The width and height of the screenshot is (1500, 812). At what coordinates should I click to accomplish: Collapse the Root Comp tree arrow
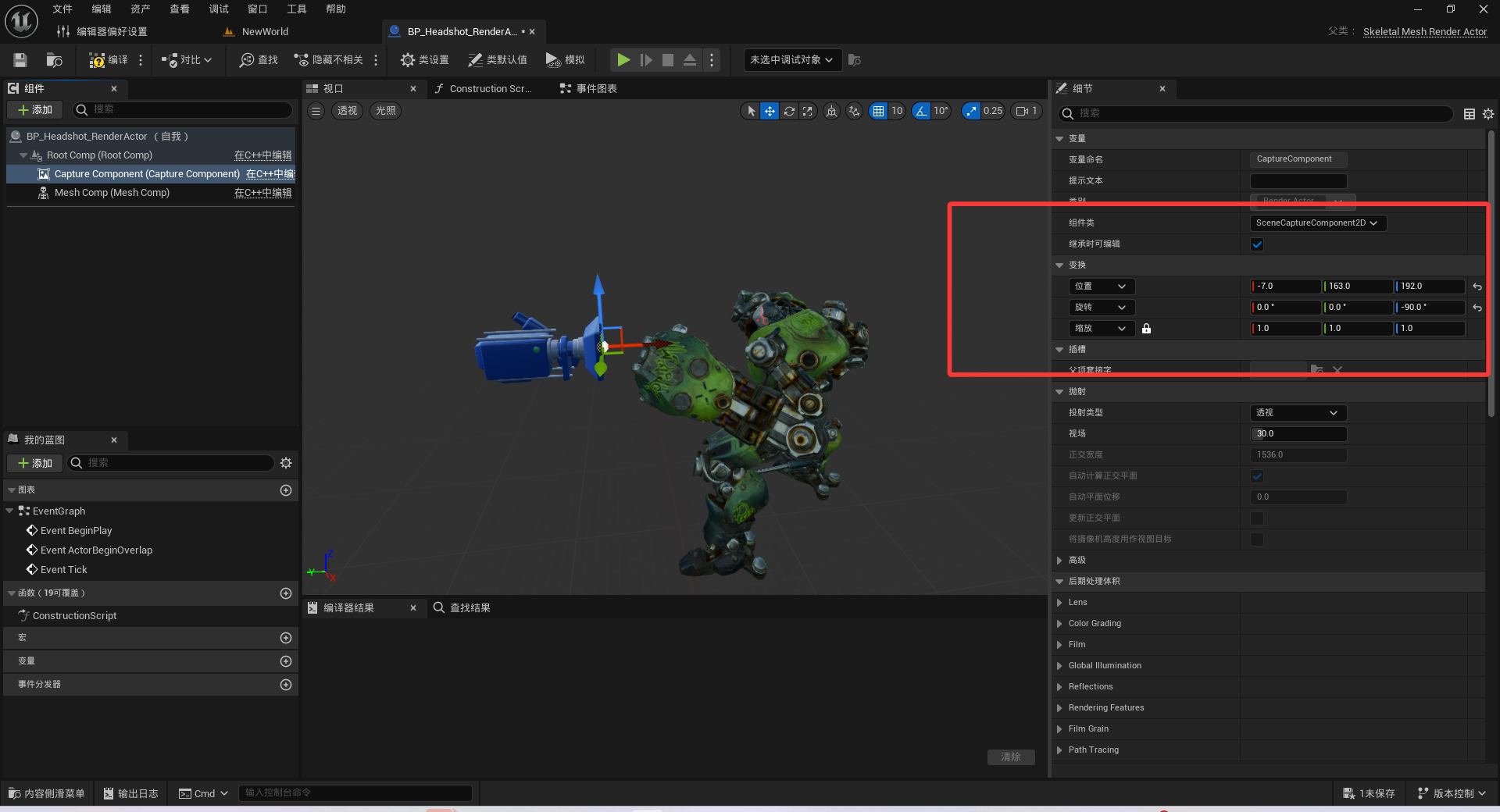[x=23, y=155]
